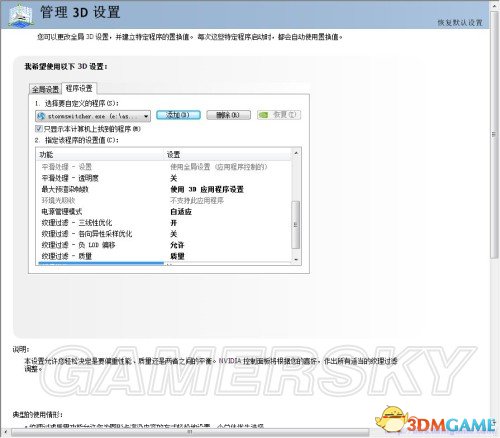Screen dimensions: 500x438
Task: Open the 纹理过滤 - 负 LOD 偏移 value 允许
Action: point(177,245)
